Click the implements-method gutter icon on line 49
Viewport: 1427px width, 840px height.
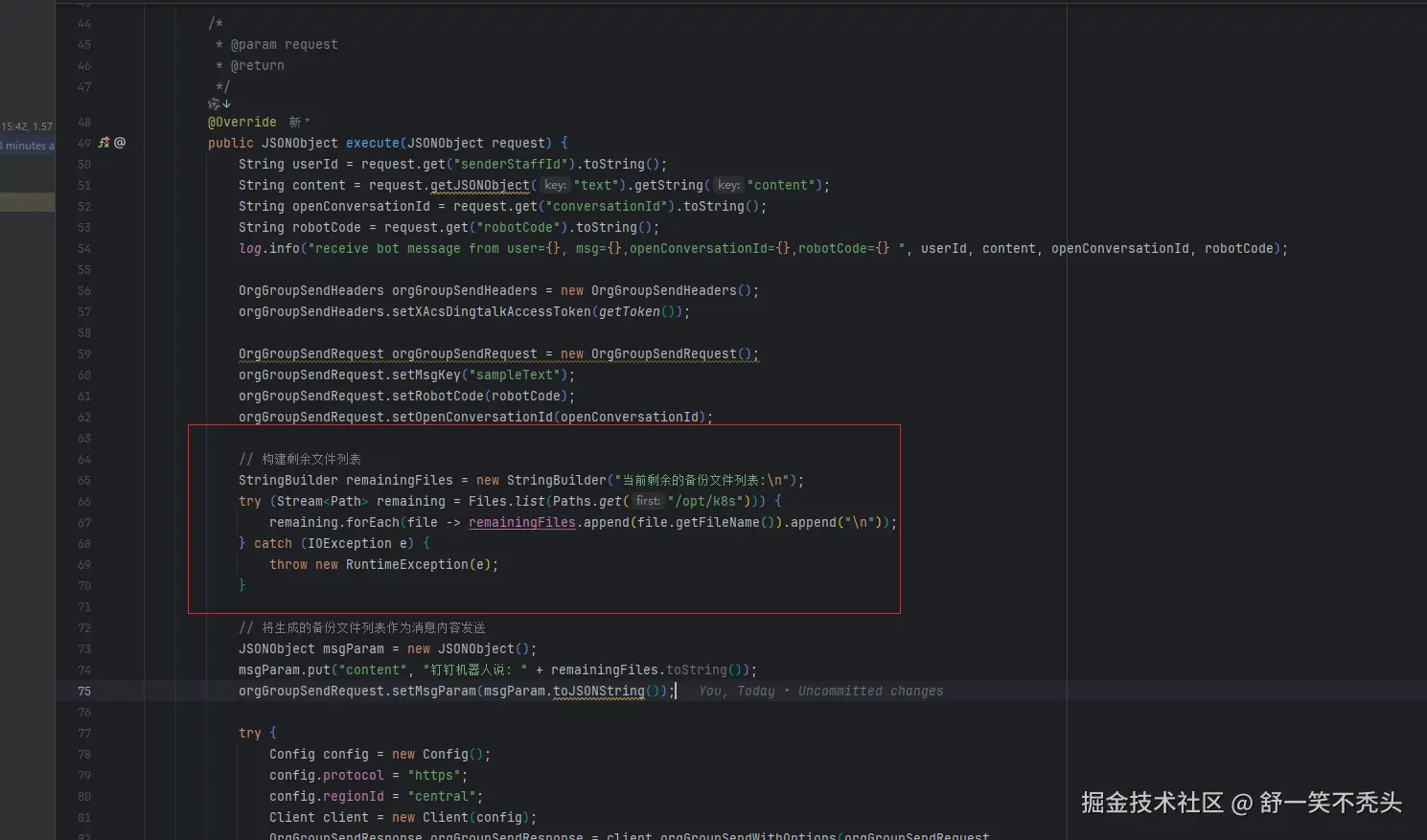pos(104,143)
